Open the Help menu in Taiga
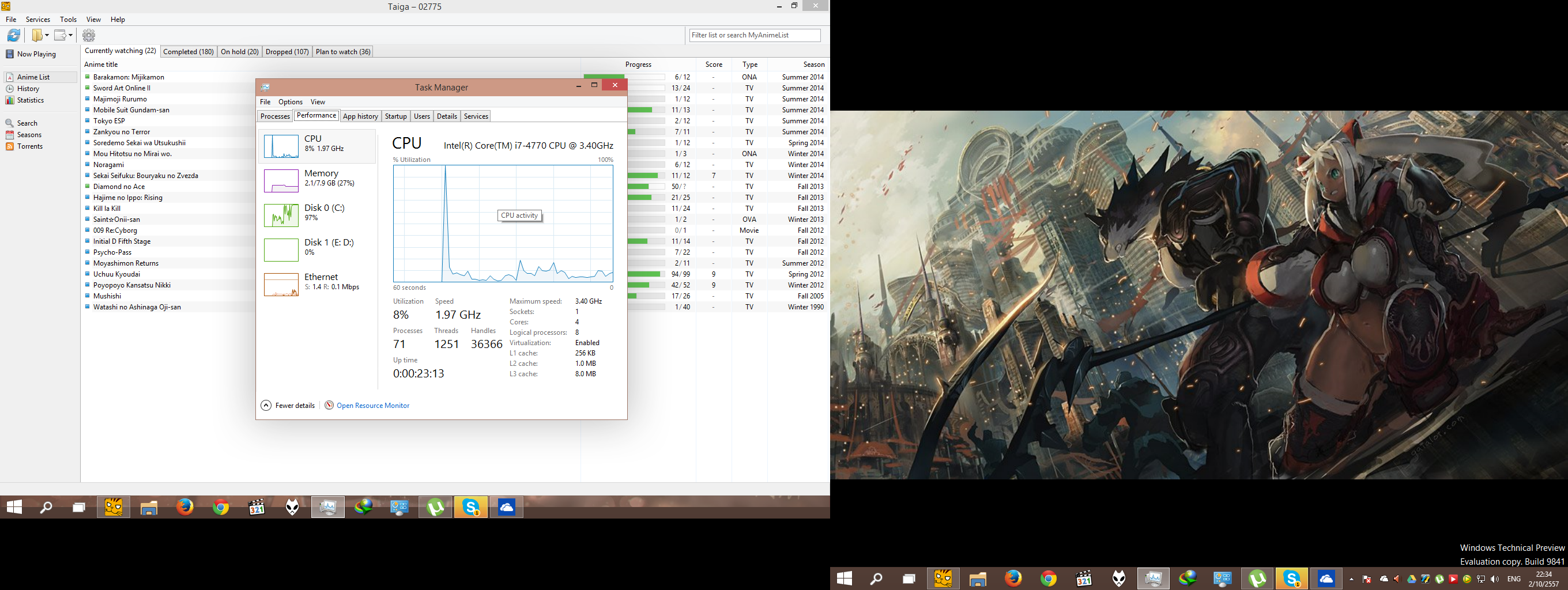The width and height of the screenshot is (1568, 590). tap(118, 20)
